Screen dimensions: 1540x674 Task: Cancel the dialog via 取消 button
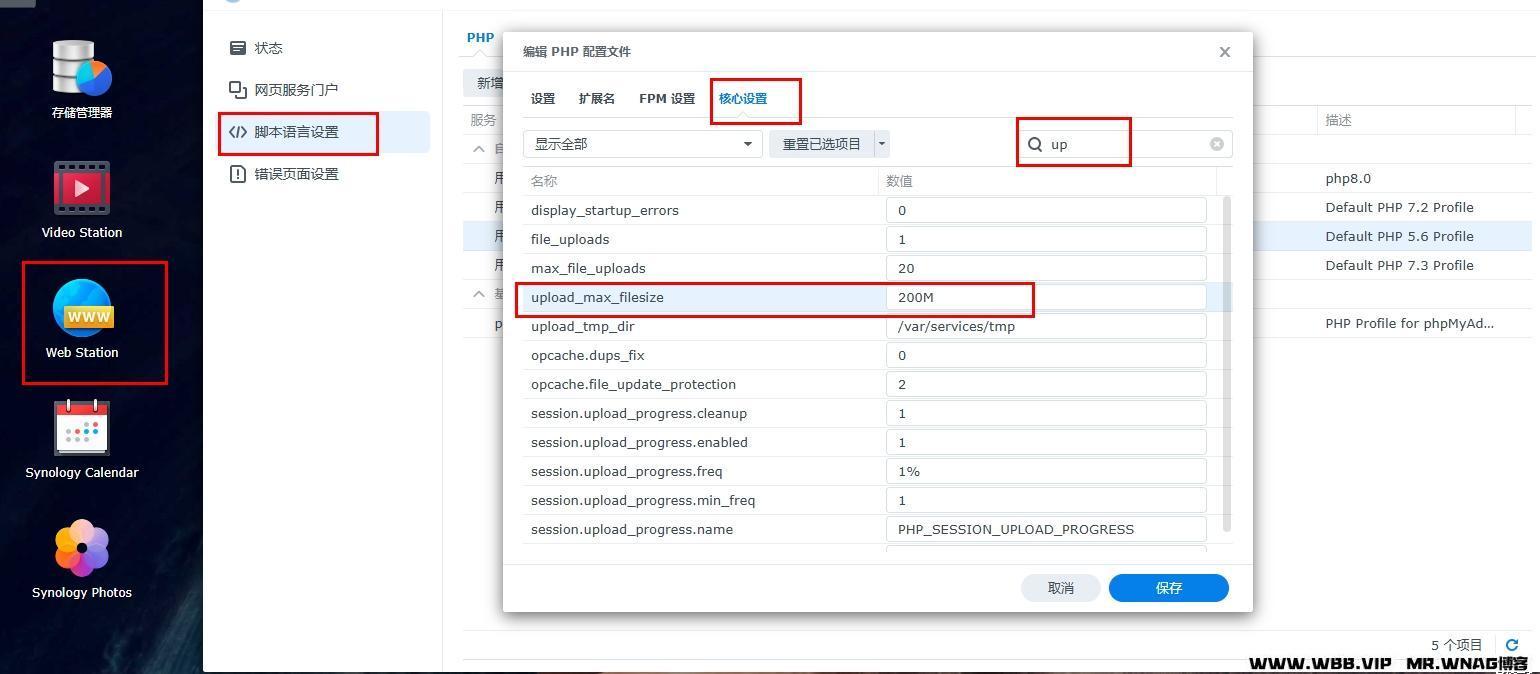point(1060,588)
